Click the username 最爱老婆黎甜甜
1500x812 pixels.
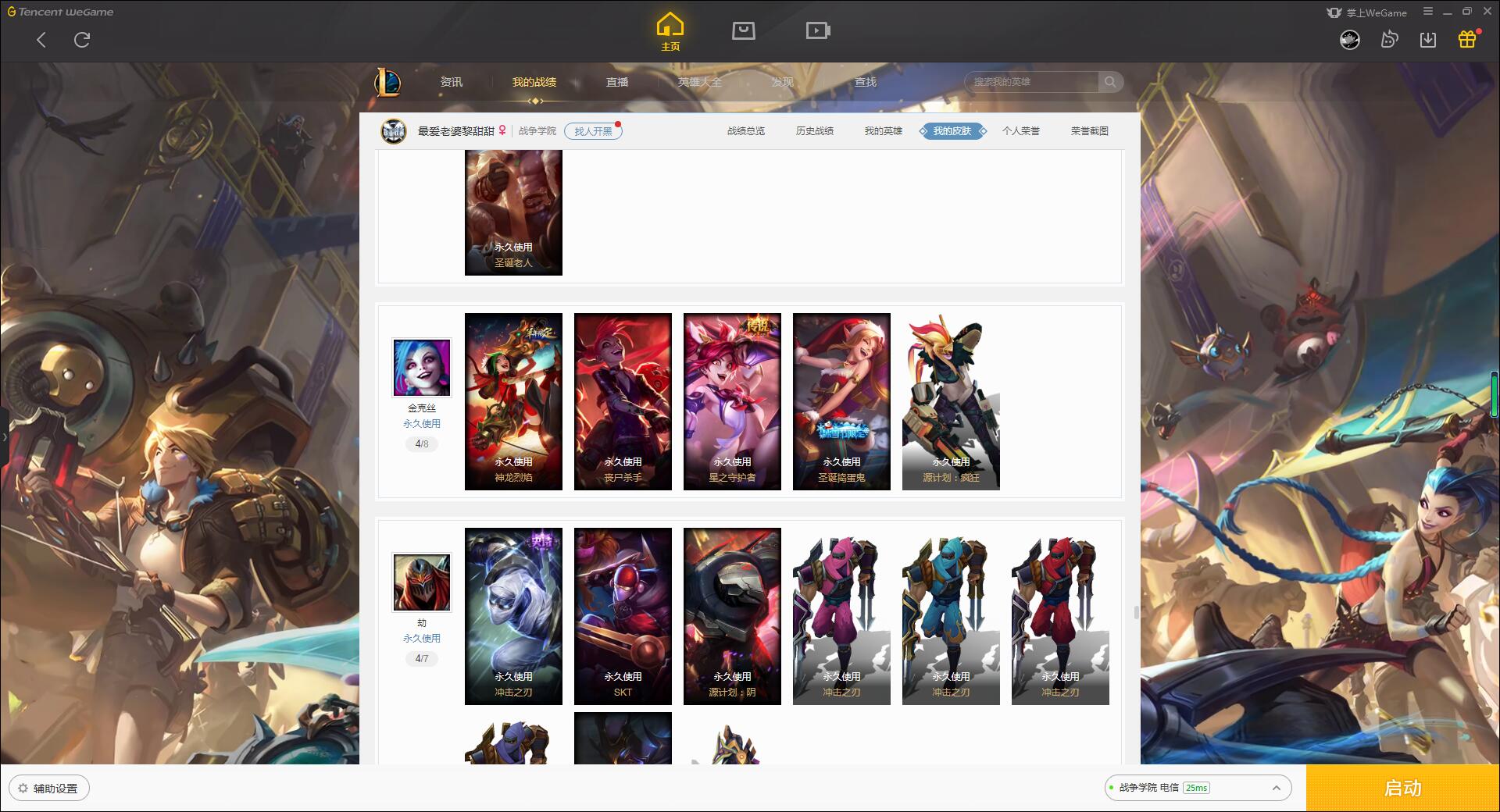pyautogui.click(x=456, y=131)
